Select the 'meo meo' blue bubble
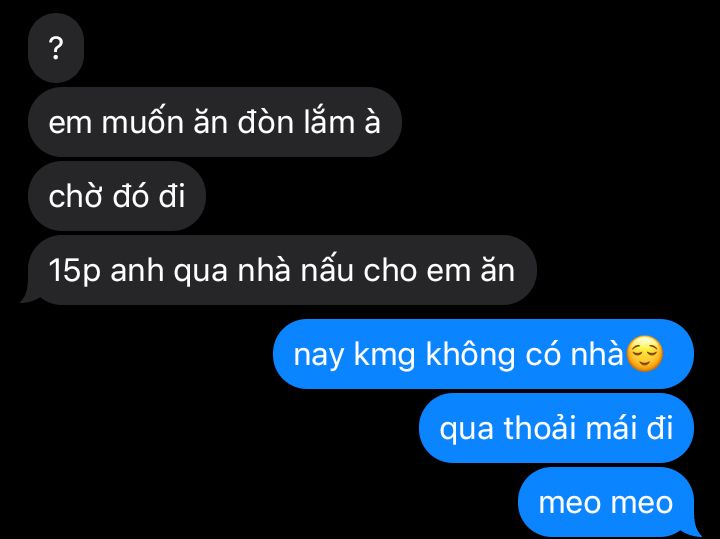This screenshot has height=539, width=720. [606, 502]
